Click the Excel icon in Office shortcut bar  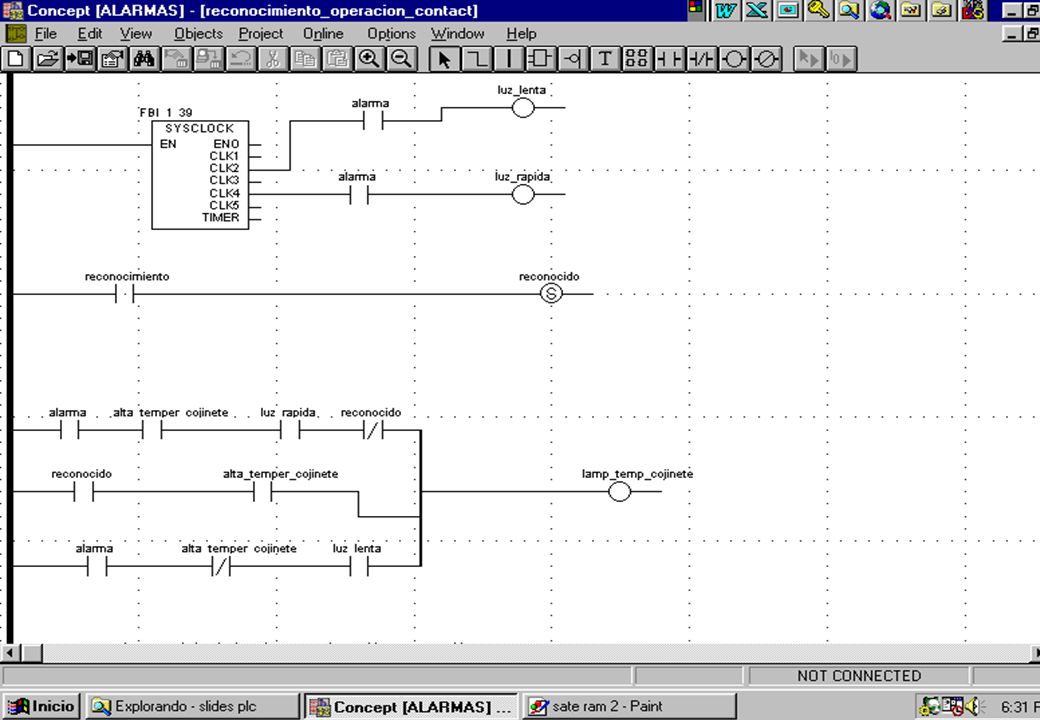tap(757, 10)
